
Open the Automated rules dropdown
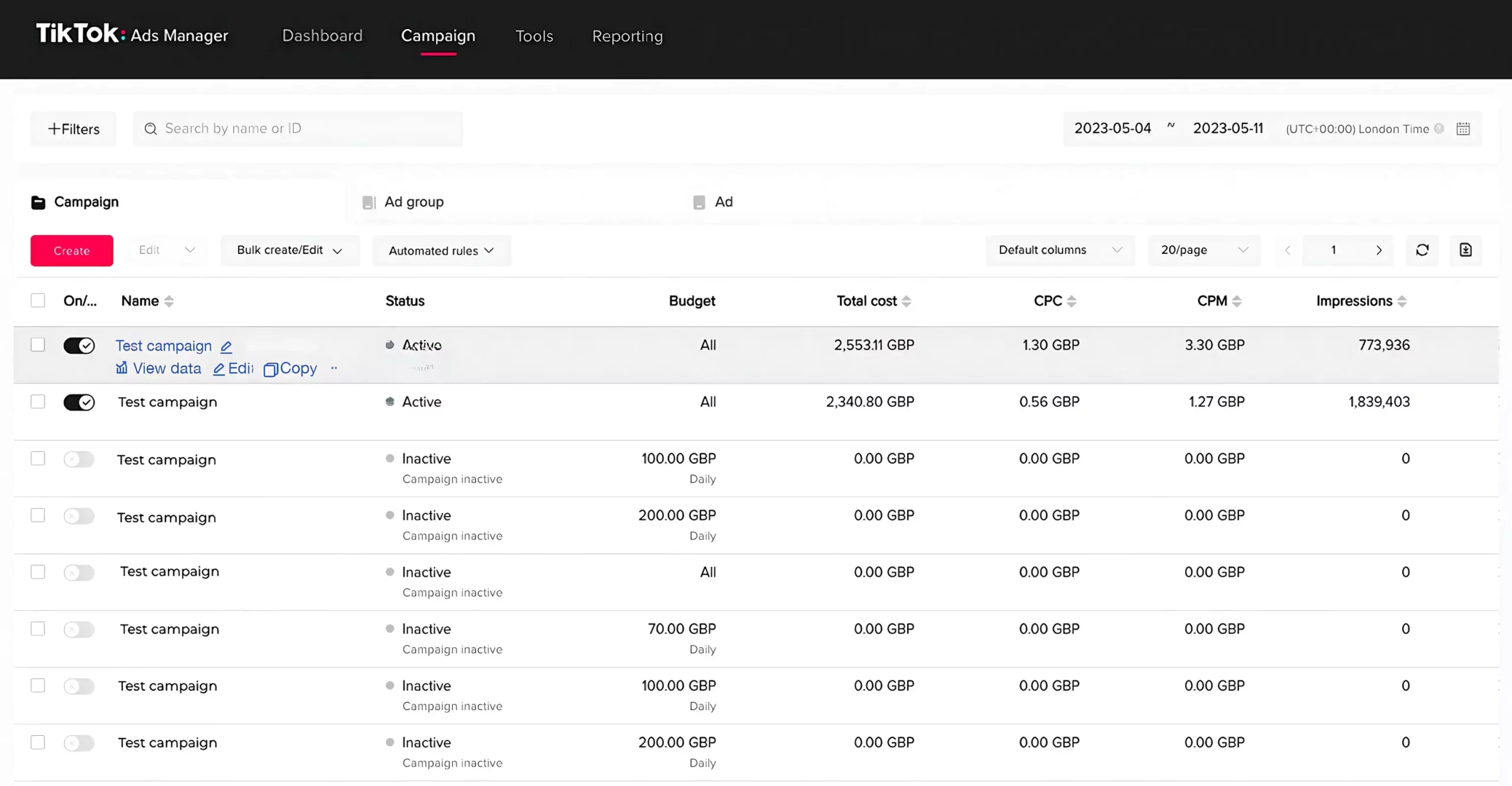coord(441,251)
